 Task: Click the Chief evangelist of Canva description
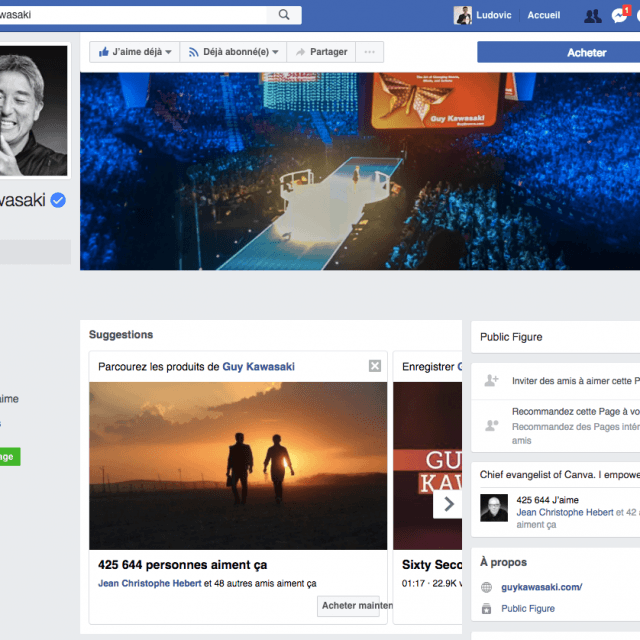click(560, 475)
